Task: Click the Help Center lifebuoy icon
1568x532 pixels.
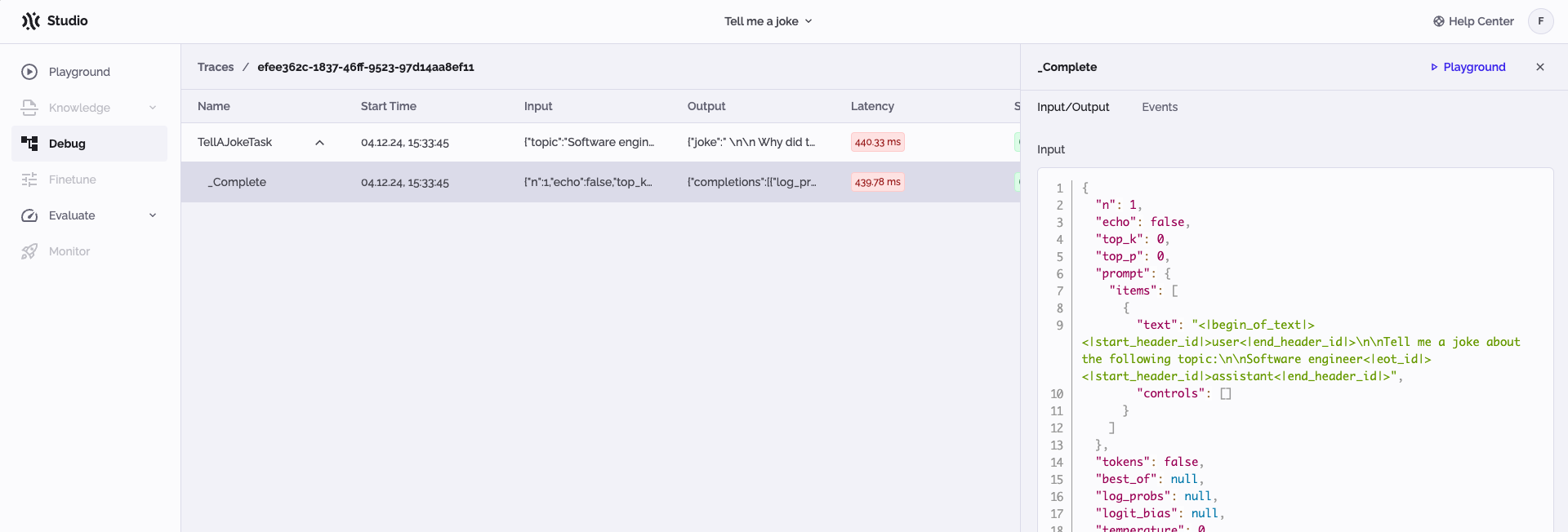Action: tap(1439, 21)
